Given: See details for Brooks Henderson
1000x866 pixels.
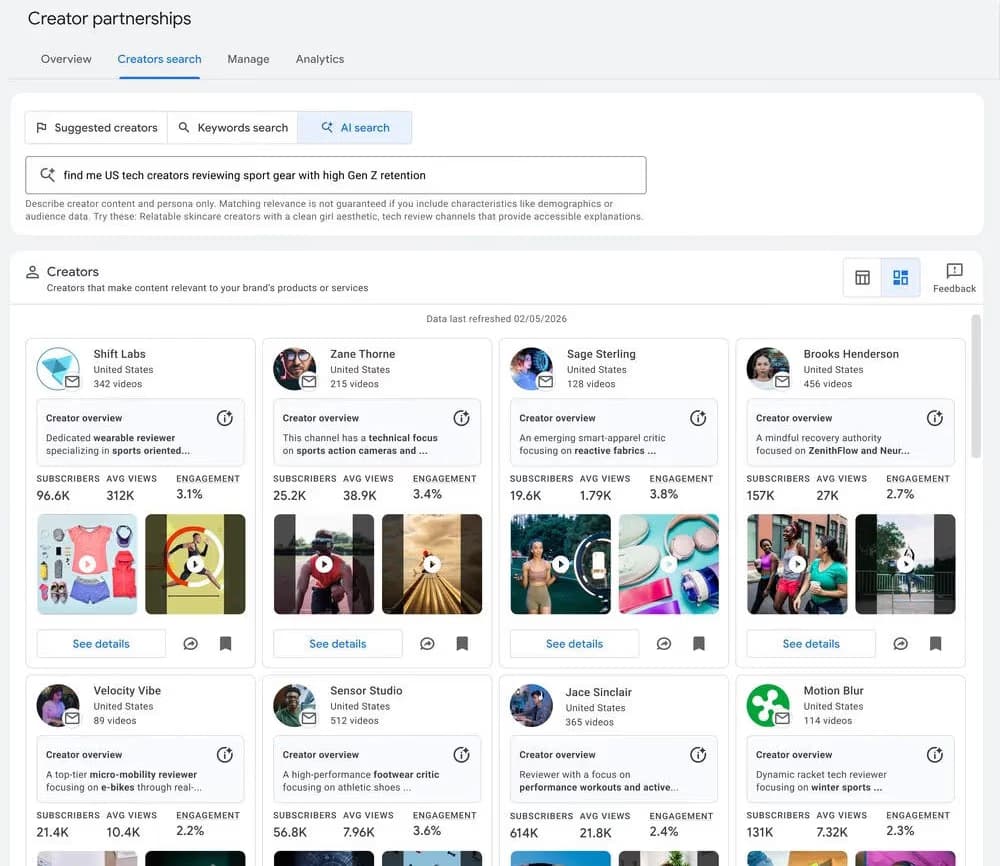Looking at the screenshot, I should (811, 643).
